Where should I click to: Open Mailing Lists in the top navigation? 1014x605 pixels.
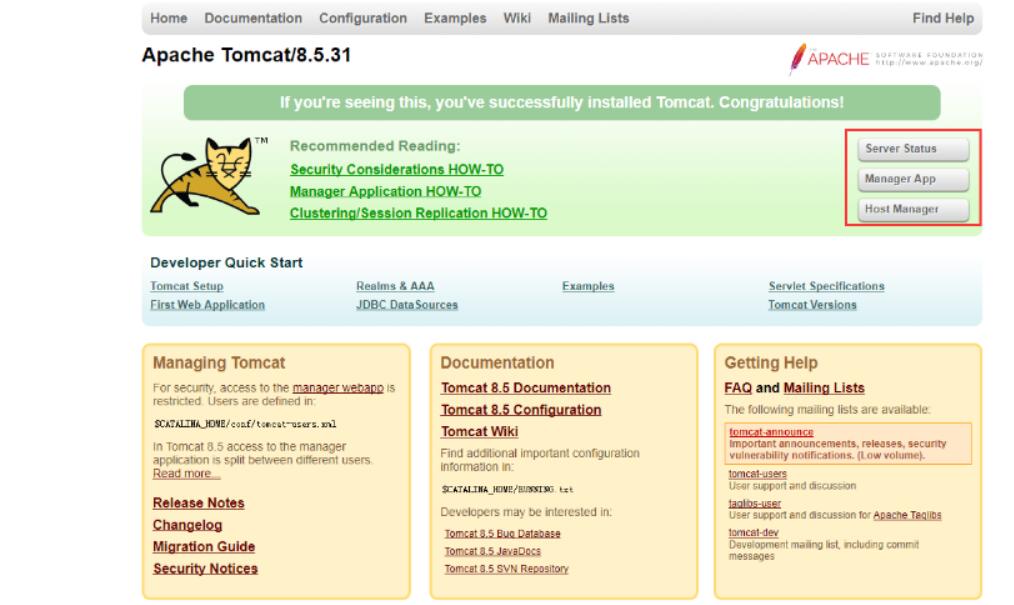588,18
